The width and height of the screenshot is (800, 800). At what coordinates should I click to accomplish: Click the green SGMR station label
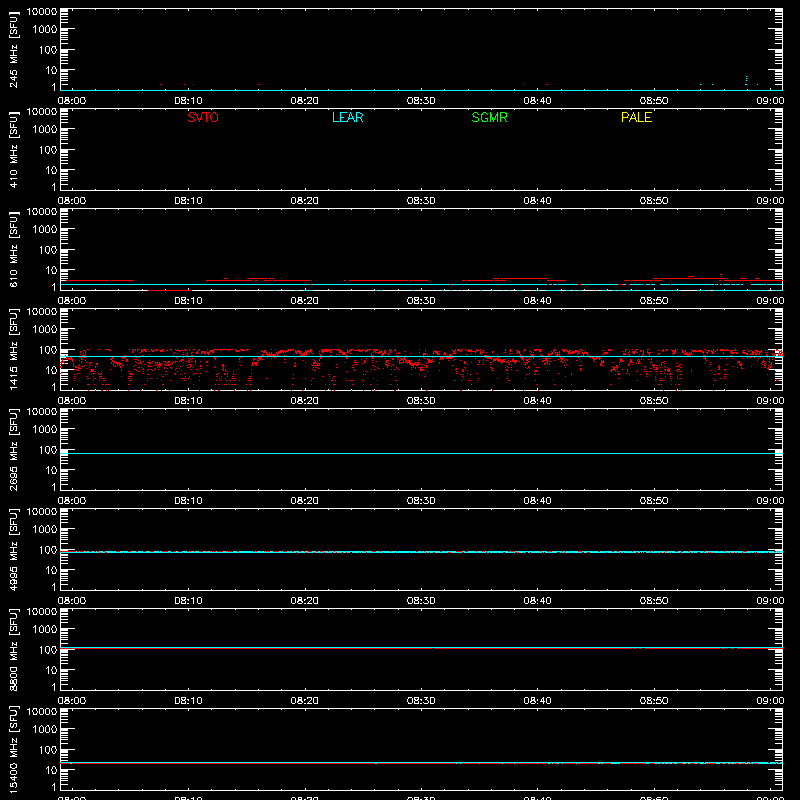[x=489, y=117]
